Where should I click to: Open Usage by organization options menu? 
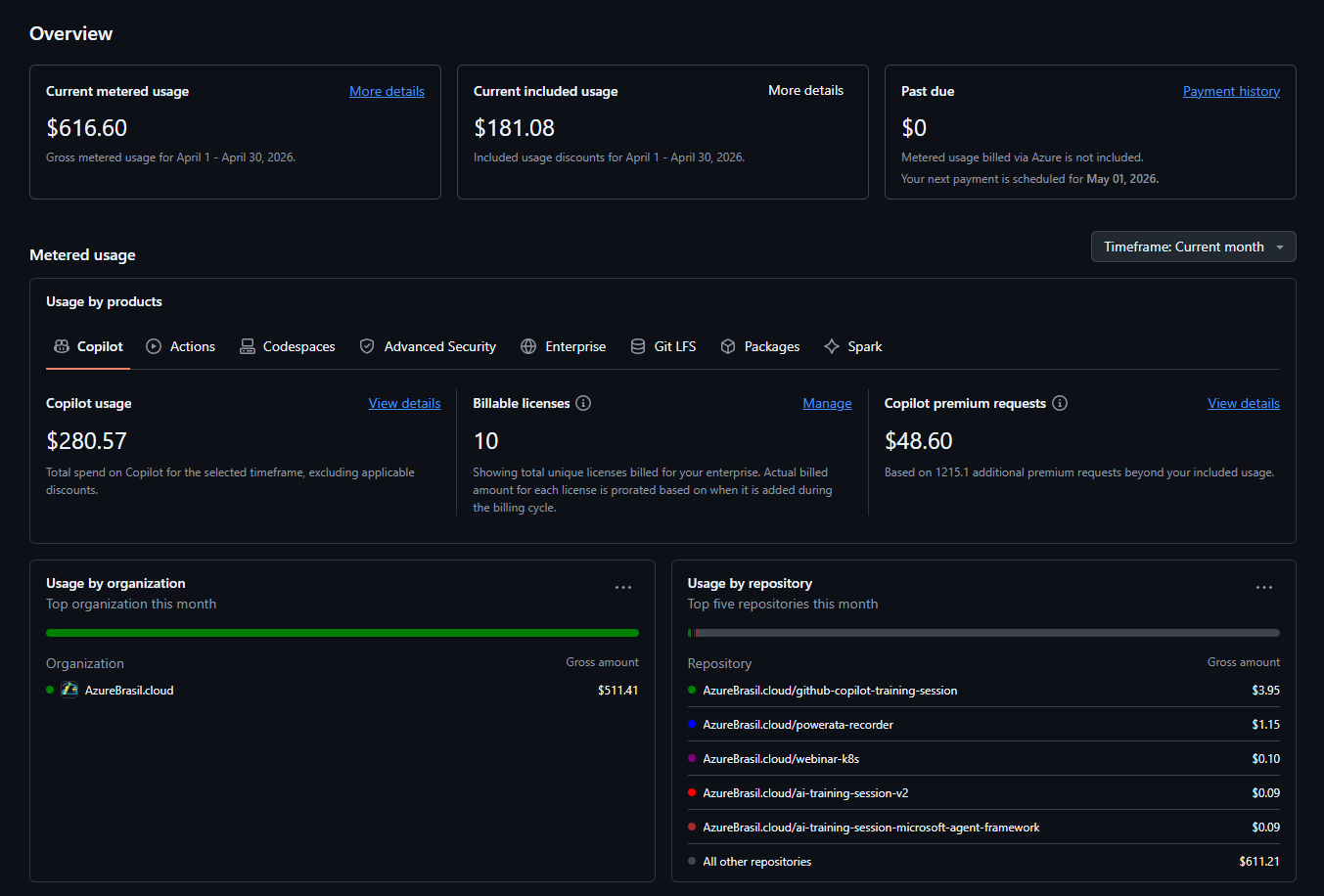coord(623,587)
